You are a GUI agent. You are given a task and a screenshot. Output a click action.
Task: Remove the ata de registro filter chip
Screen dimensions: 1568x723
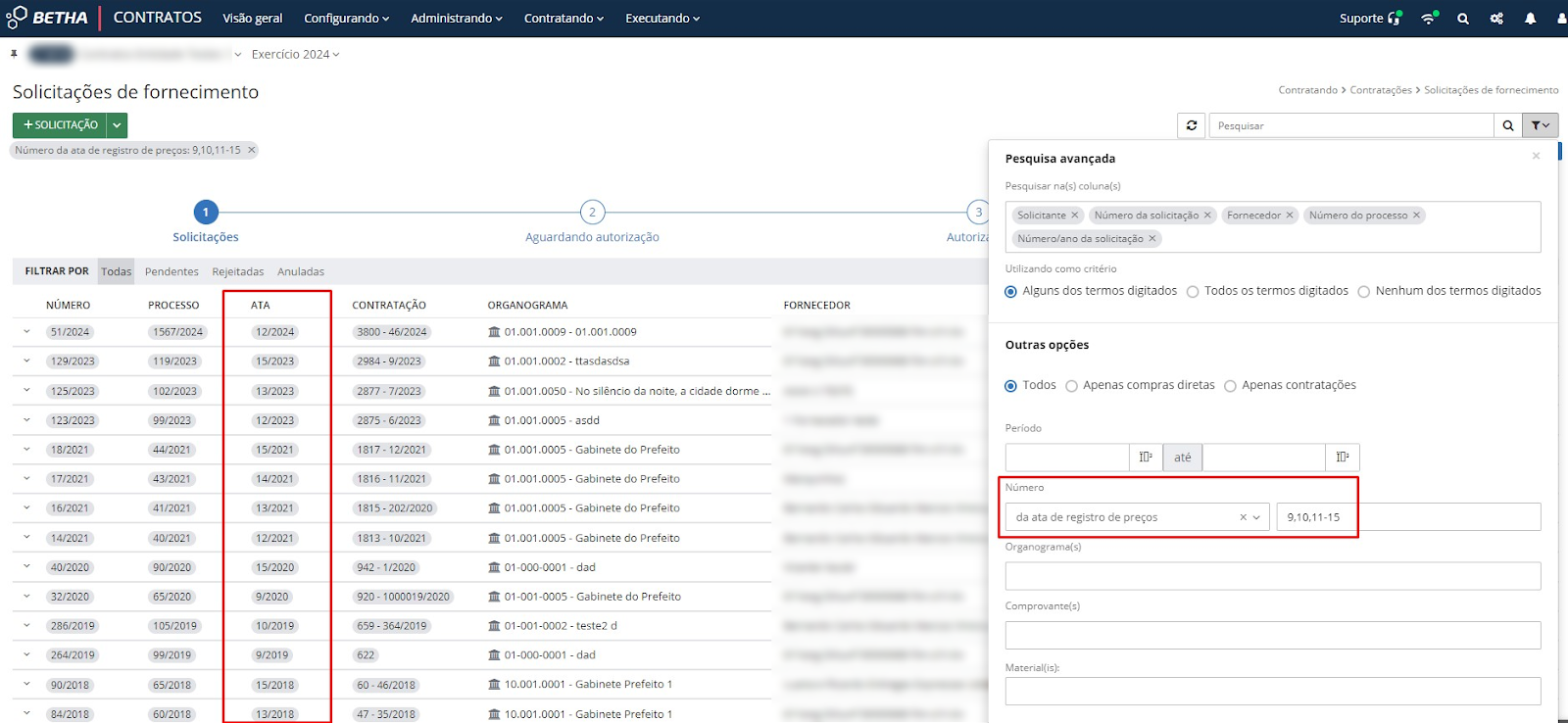[251, 150]
